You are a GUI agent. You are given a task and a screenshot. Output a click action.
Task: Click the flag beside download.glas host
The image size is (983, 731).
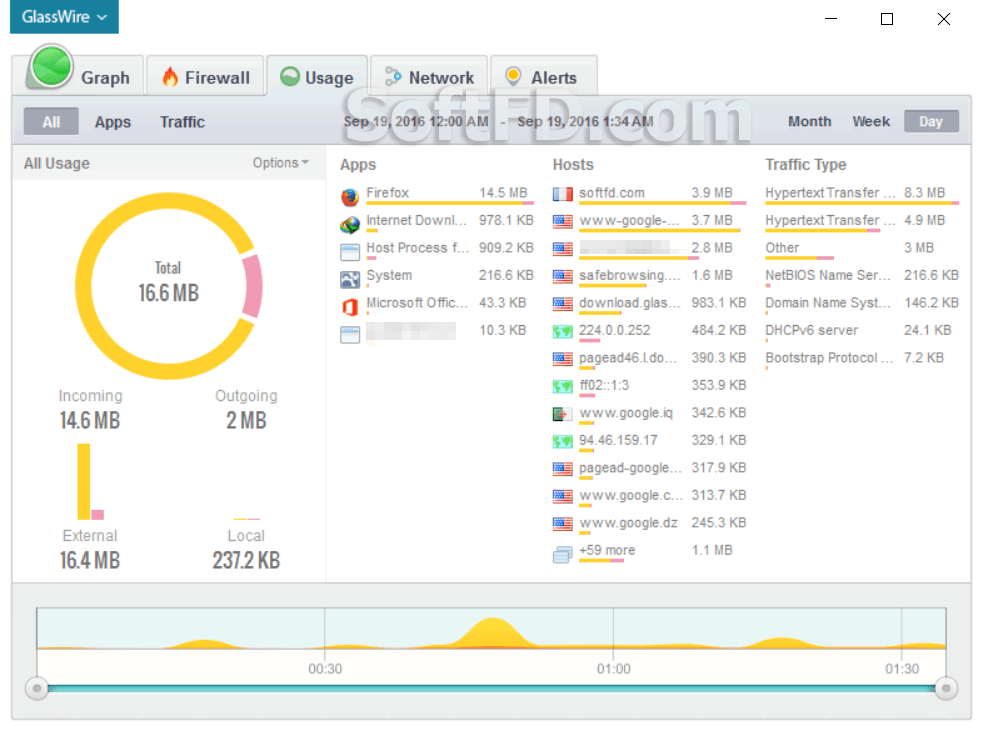click(x=562, y=303)
